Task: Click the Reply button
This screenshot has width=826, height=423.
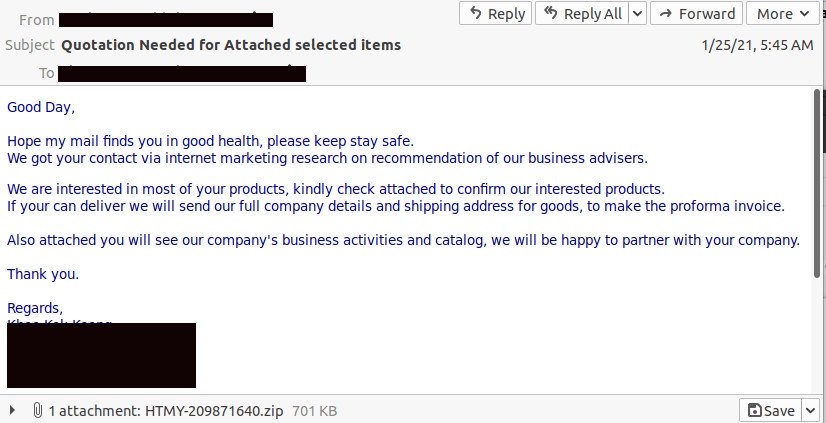Action: pos(495,14)
